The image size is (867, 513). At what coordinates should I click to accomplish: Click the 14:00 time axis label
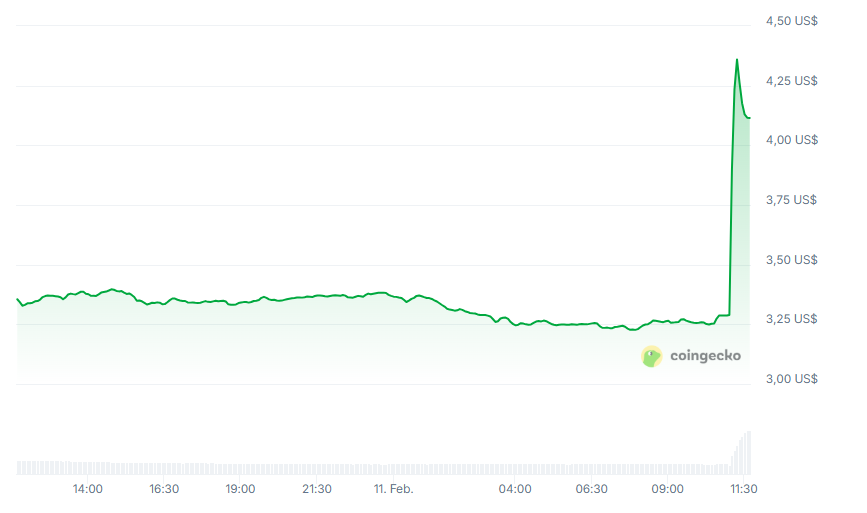click(88, 489)
